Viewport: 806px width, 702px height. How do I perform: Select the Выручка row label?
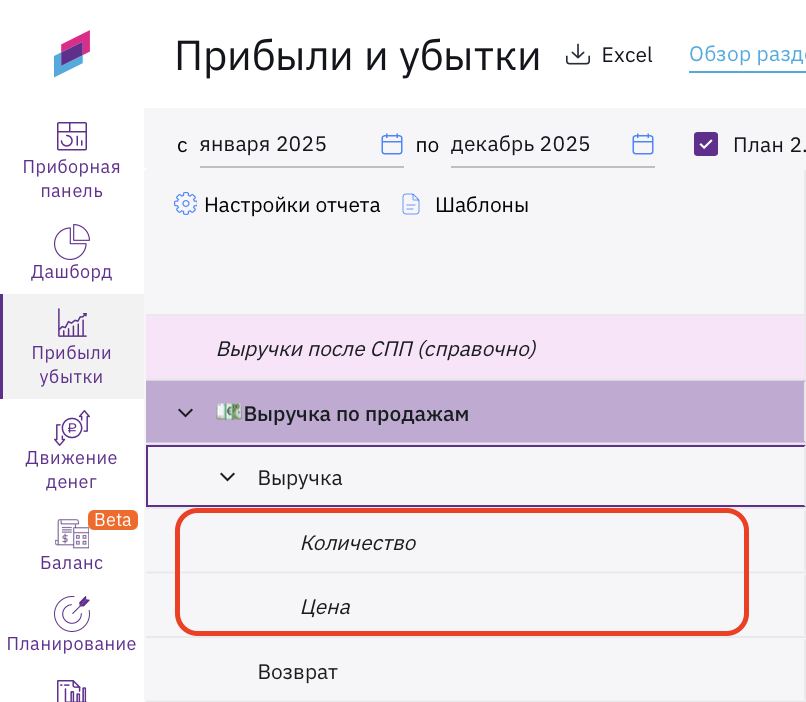[300, 478]
